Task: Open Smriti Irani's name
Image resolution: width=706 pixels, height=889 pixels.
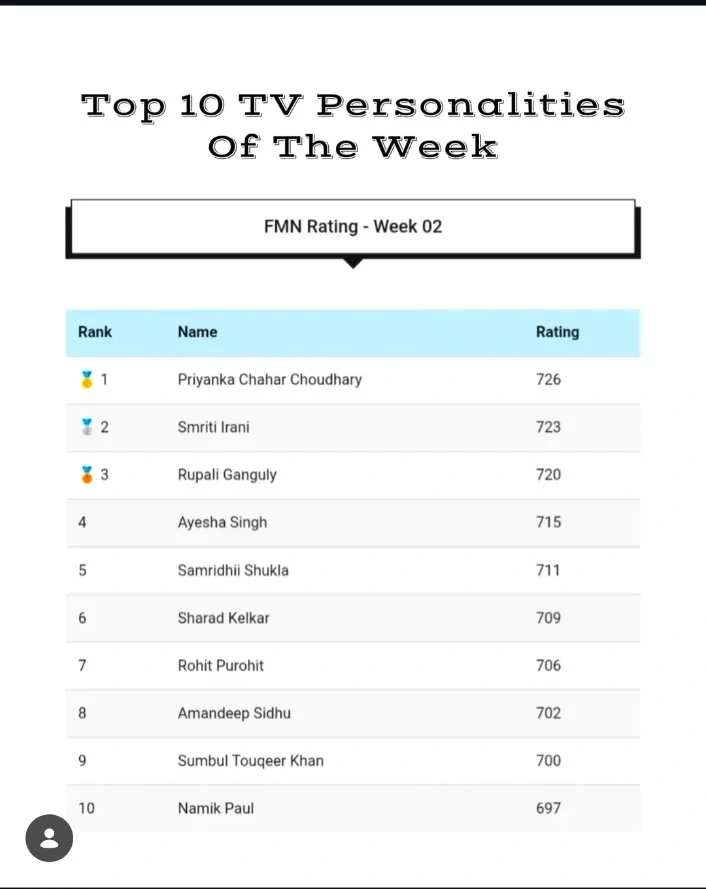Action: tap(213, 427)
